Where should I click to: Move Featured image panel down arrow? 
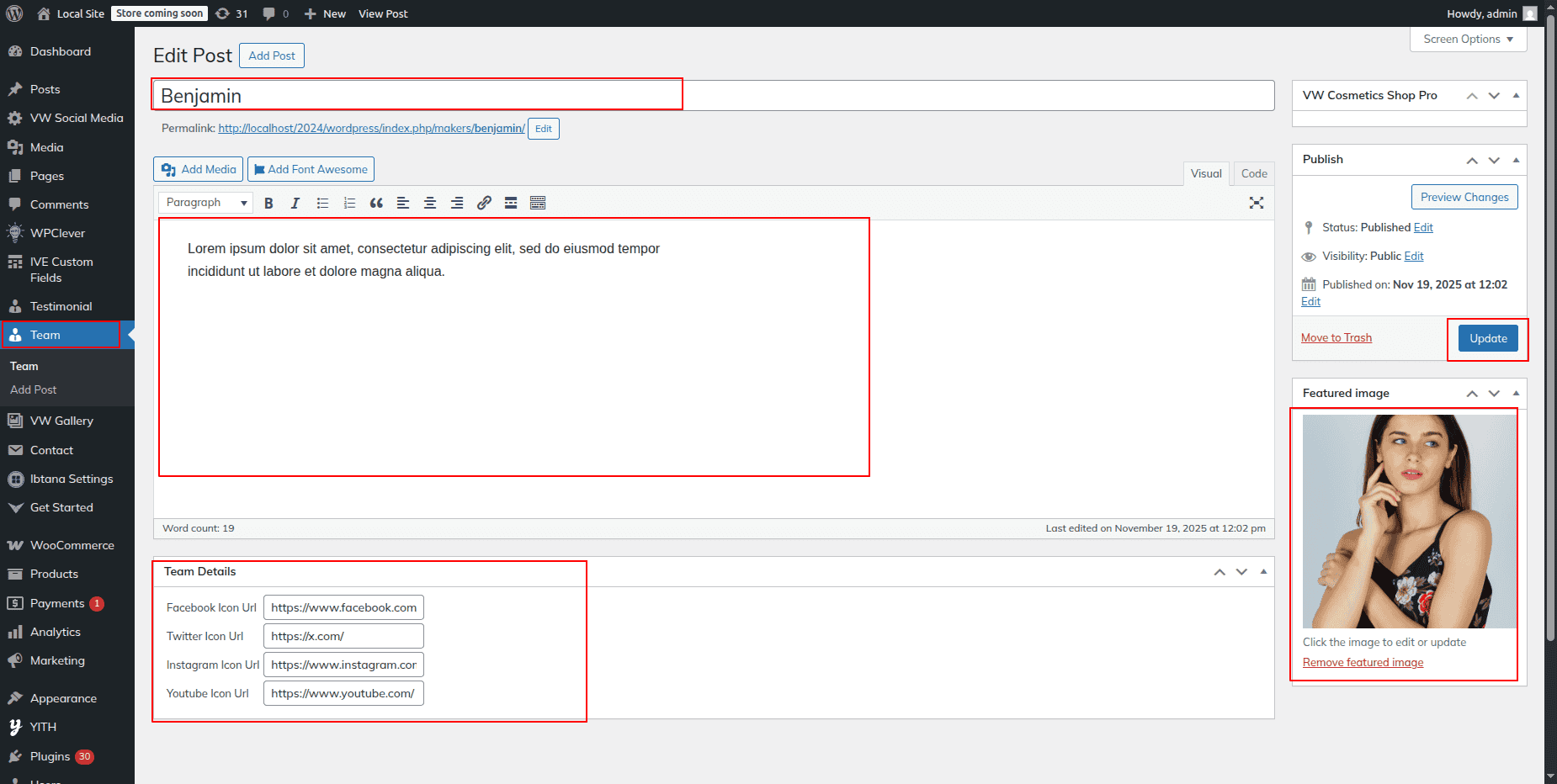[1494, 394]
